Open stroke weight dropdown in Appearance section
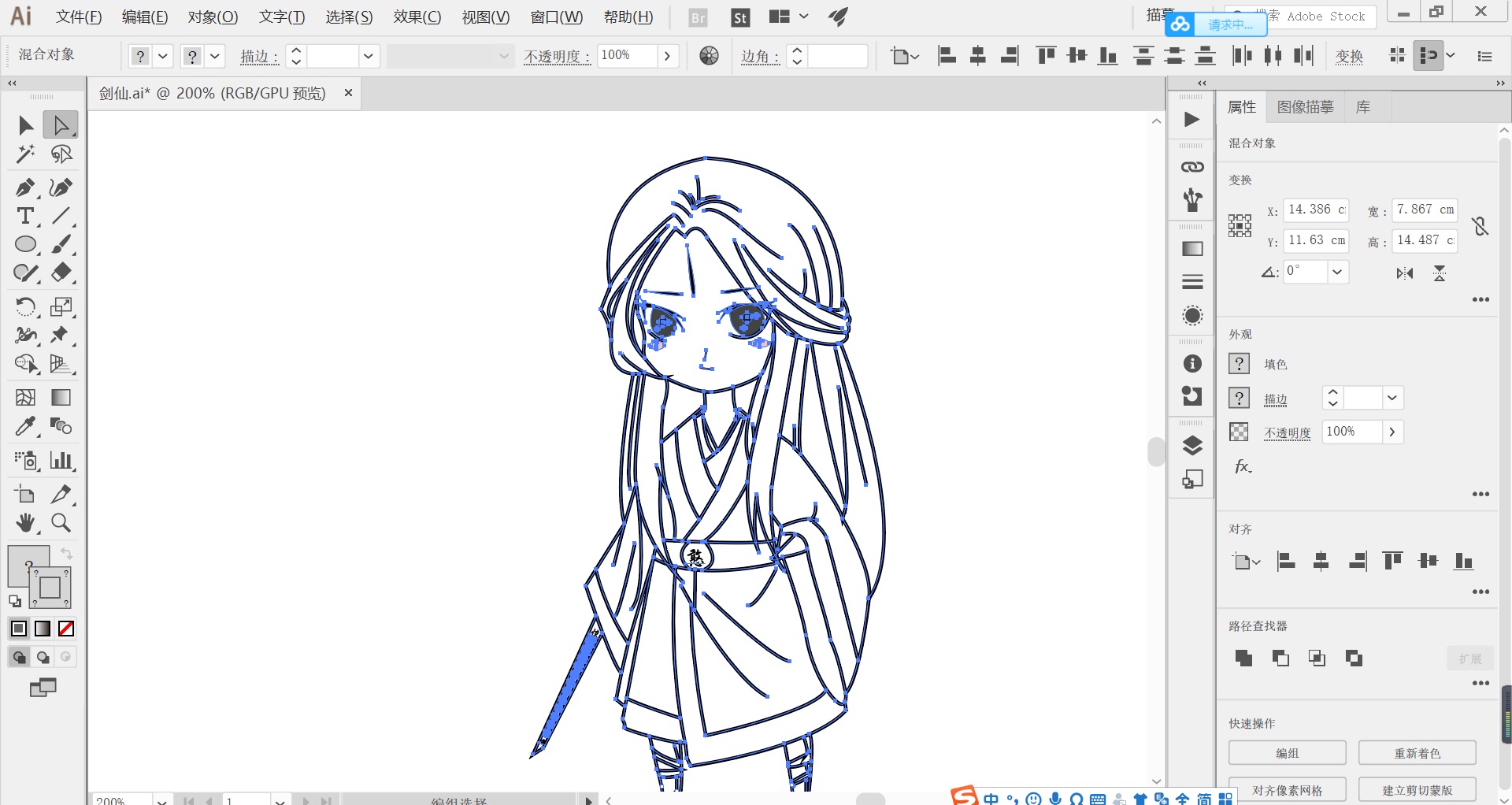This screenshot has height=805, width=1512. coord(1392,398)
